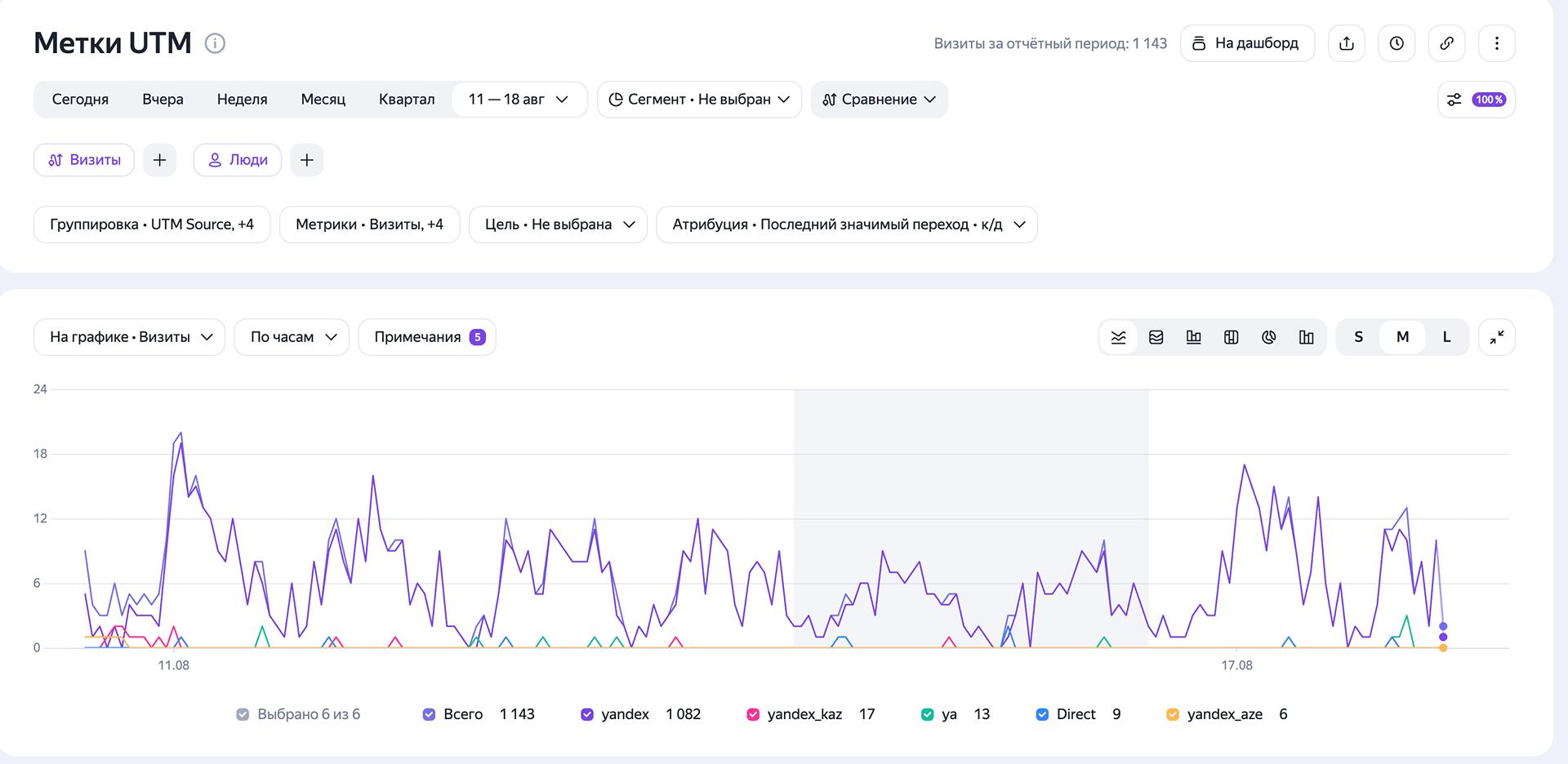
Task: Open the 100% sampling accuracy settings
Action: coord(1476,100)
